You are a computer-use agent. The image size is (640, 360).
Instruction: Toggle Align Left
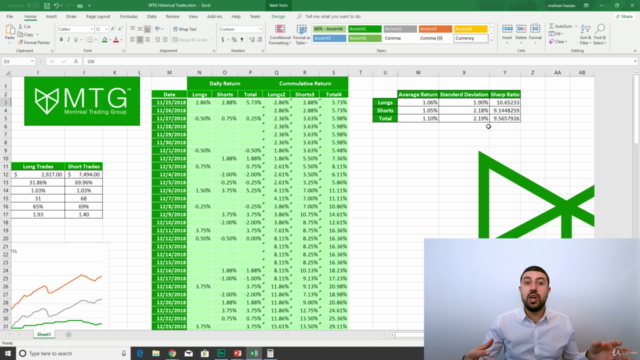click(x=133, y=40)
